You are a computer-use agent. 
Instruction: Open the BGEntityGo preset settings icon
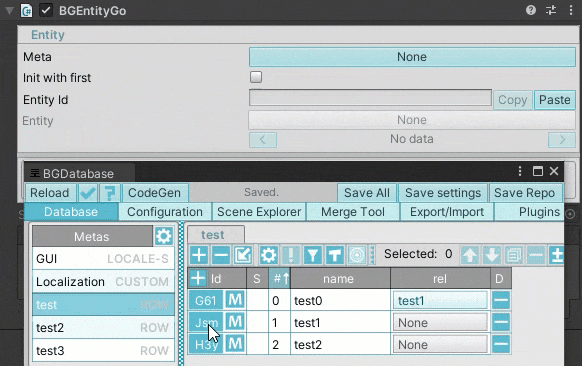click(x=551, y=10)
